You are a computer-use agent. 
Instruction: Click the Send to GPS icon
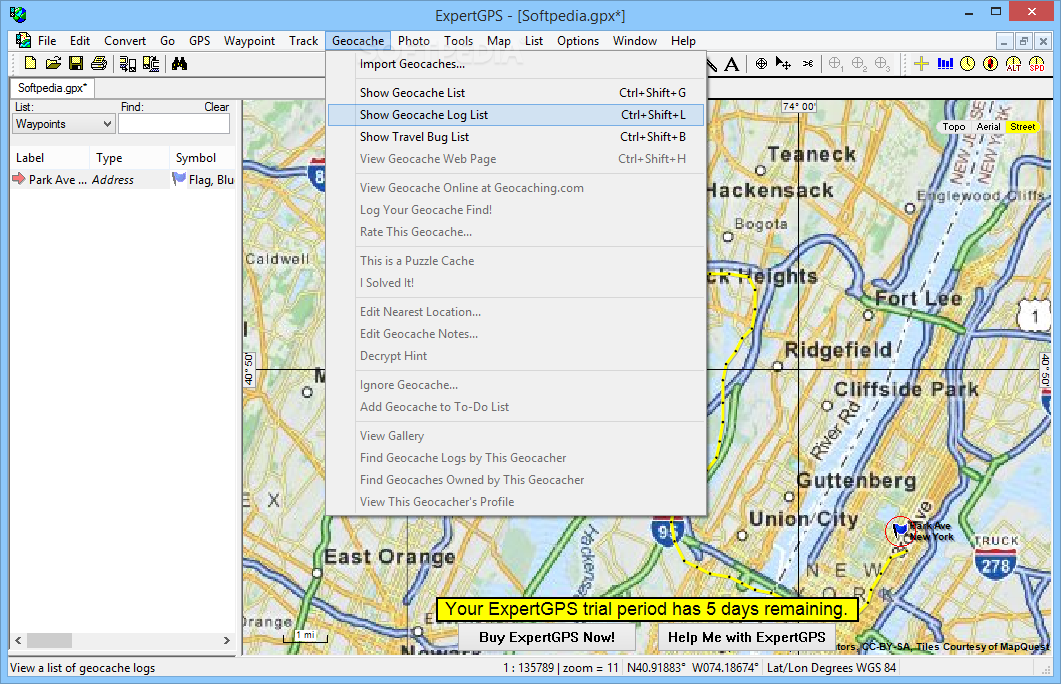pyautogui.click(x=151, y=64)
